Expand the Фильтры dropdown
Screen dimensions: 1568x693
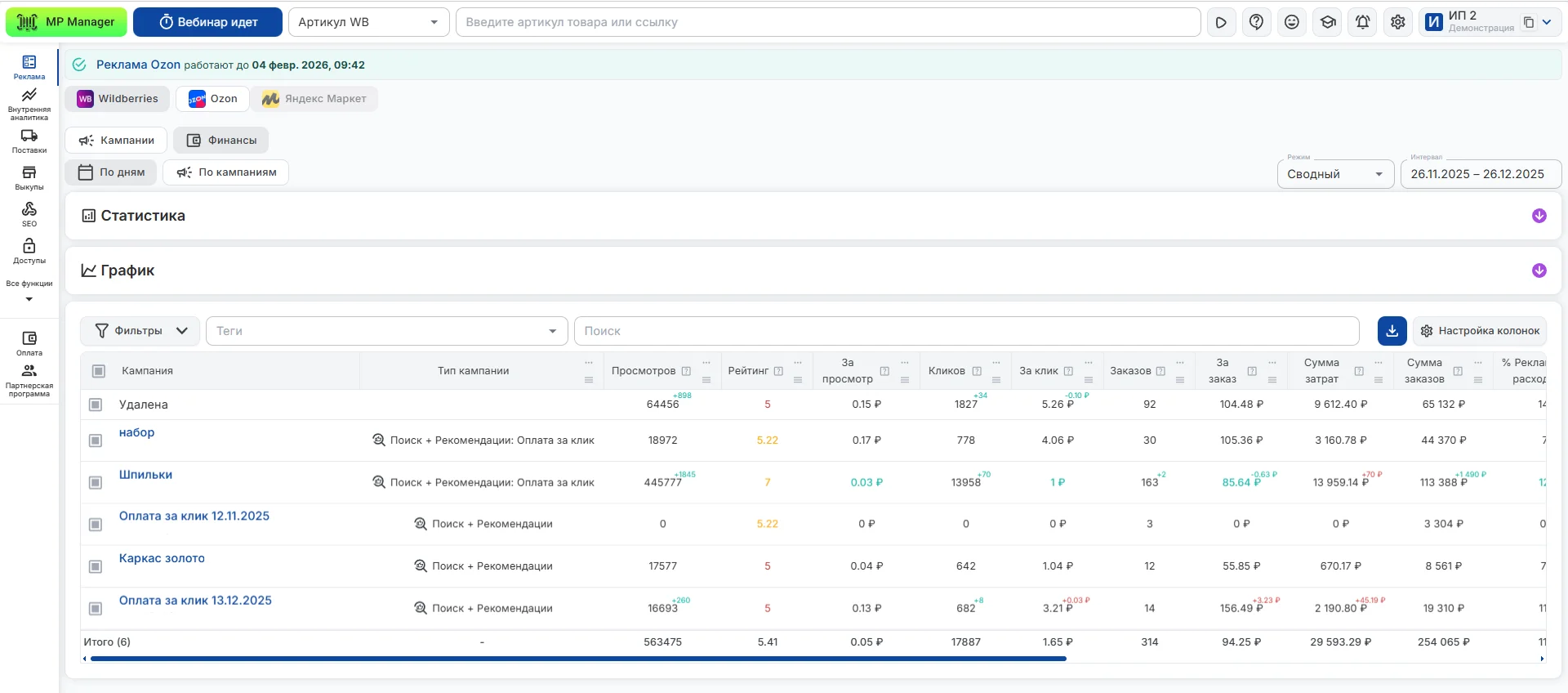(140, 331)
